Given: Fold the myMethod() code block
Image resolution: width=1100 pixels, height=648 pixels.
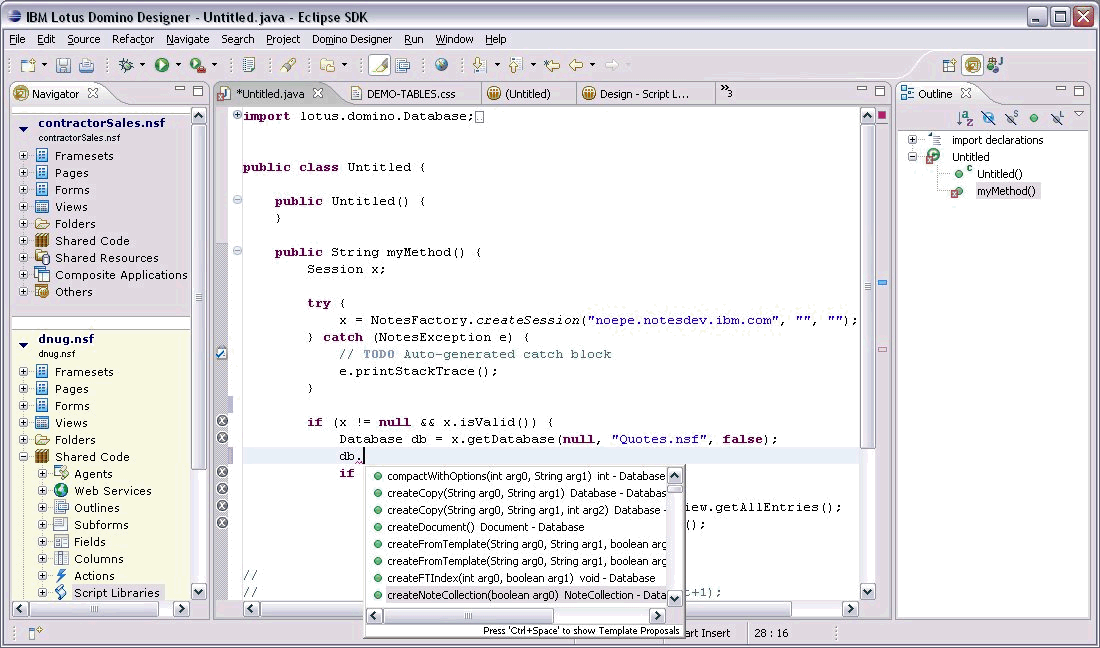Looking at the screenshot, I should [x=237, y=250].
